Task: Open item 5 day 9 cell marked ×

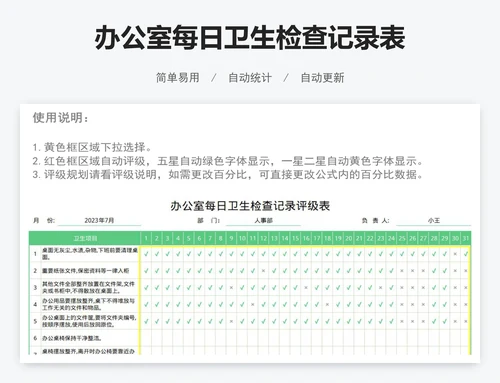Action: [x=231, y=321]
